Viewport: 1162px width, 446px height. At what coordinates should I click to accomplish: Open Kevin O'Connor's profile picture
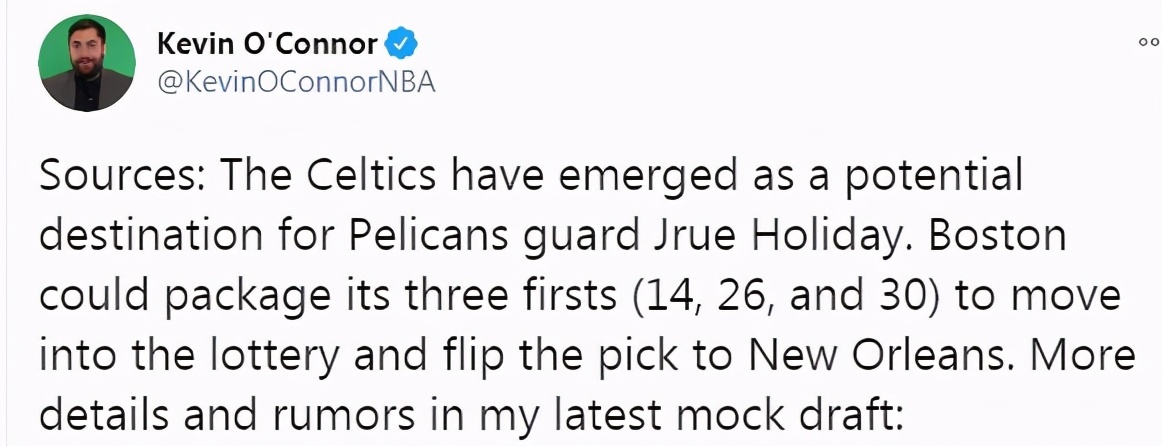pos(87,63)
